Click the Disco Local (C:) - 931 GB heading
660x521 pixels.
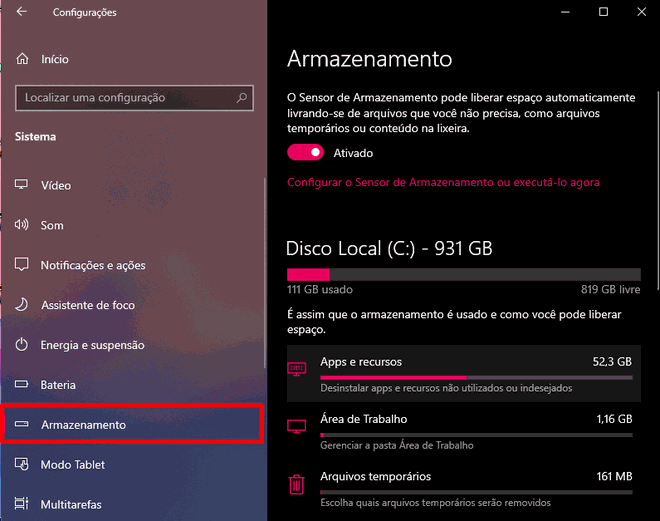[389, 248]
